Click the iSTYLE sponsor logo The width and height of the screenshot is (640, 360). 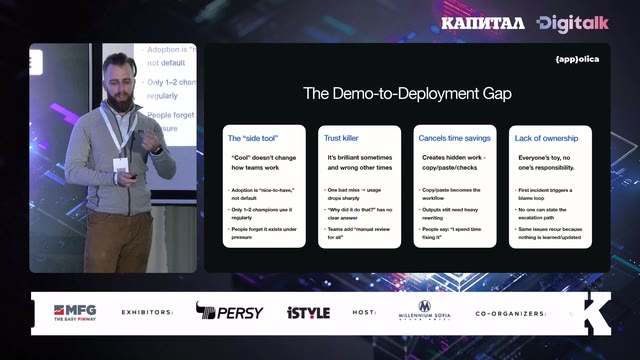pos(308,313)
